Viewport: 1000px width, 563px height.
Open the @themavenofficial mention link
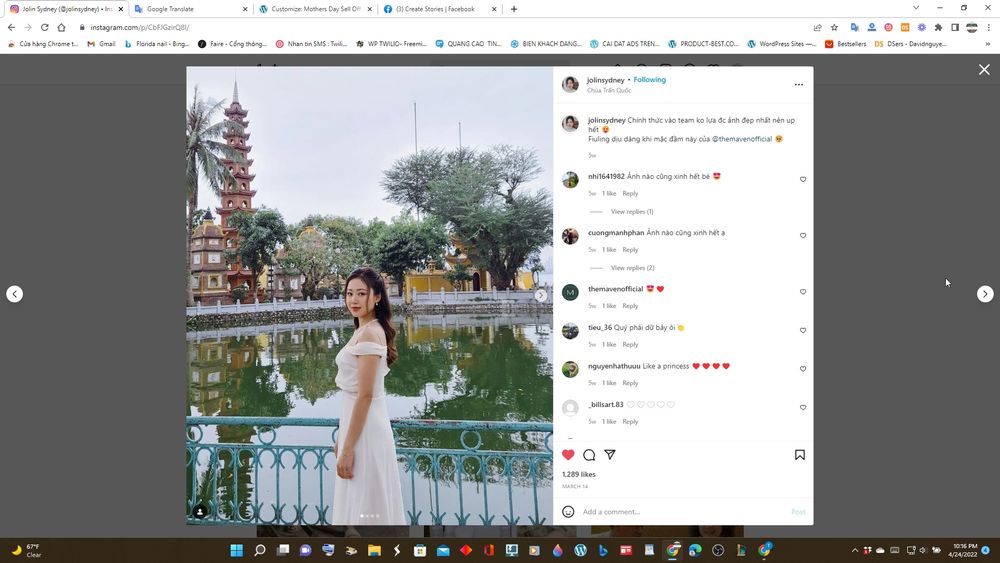point(741,139)
